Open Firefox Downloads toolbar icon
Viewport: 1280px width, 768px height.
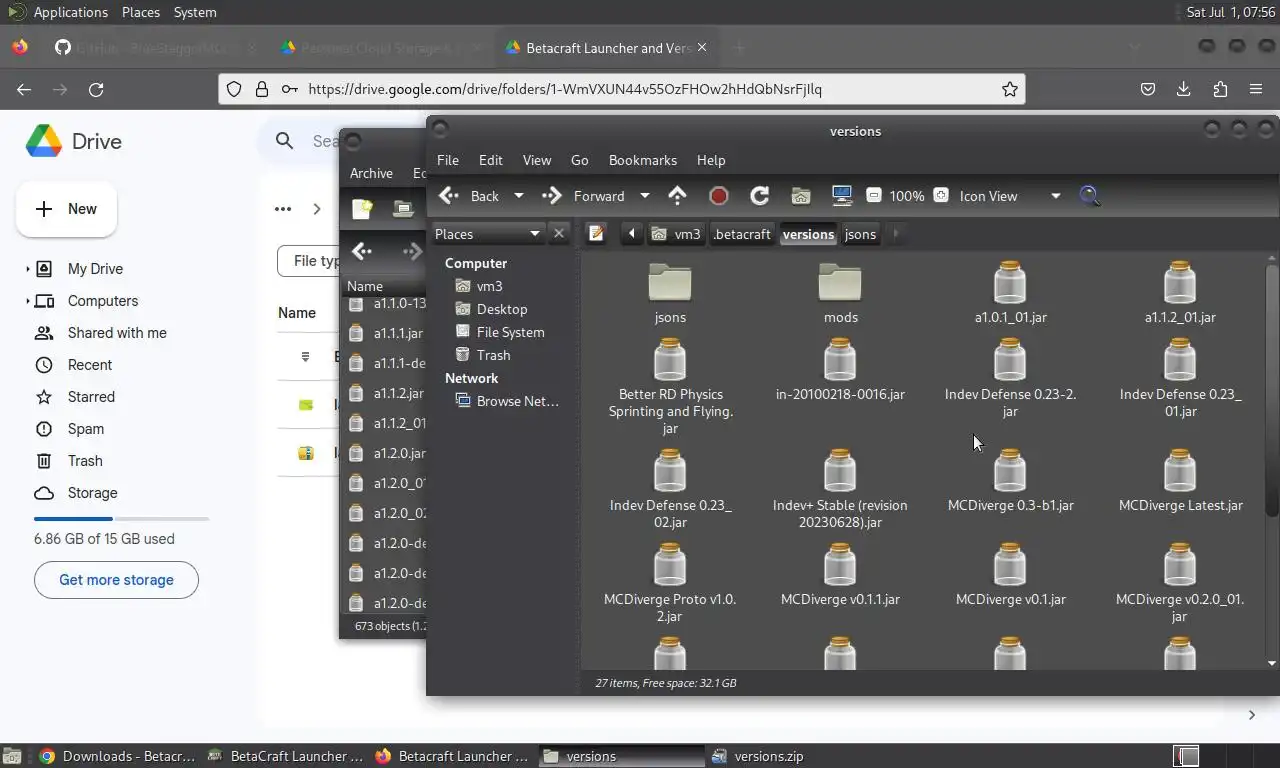tap(1184, 89)
